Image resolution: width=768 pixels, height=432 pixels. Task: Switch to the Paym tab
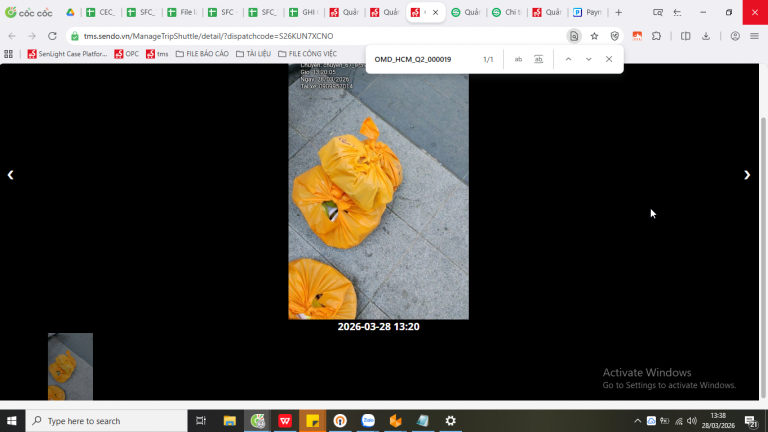tap(587, 13)
